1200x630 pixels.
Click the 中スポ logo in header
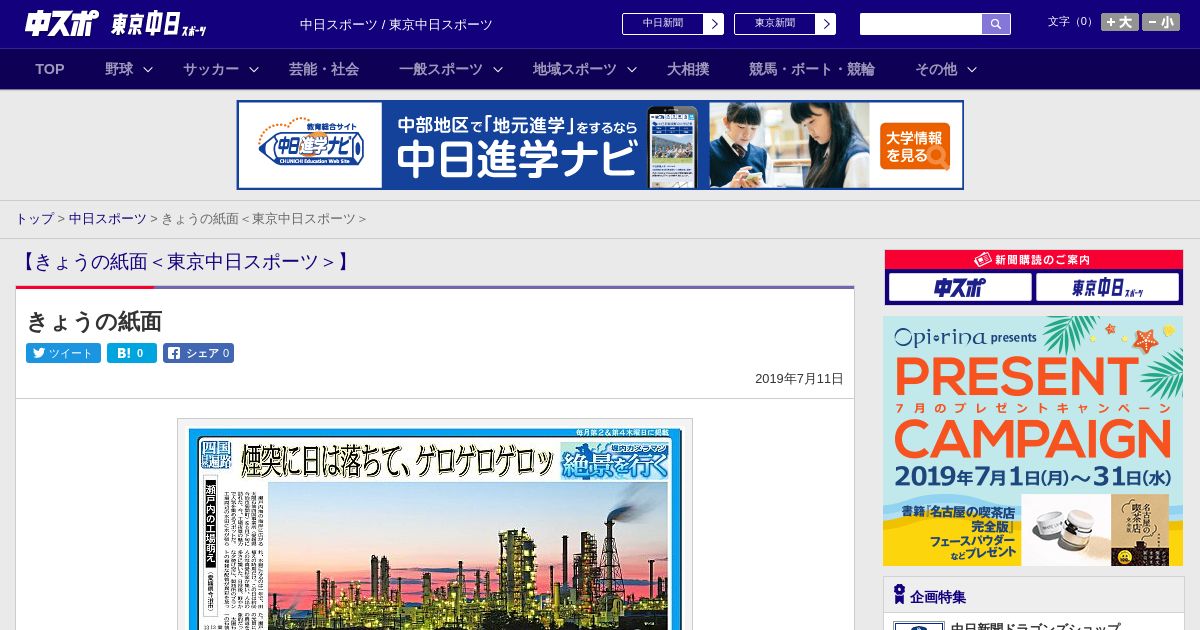pyautogui.click(x=62, y=24)
